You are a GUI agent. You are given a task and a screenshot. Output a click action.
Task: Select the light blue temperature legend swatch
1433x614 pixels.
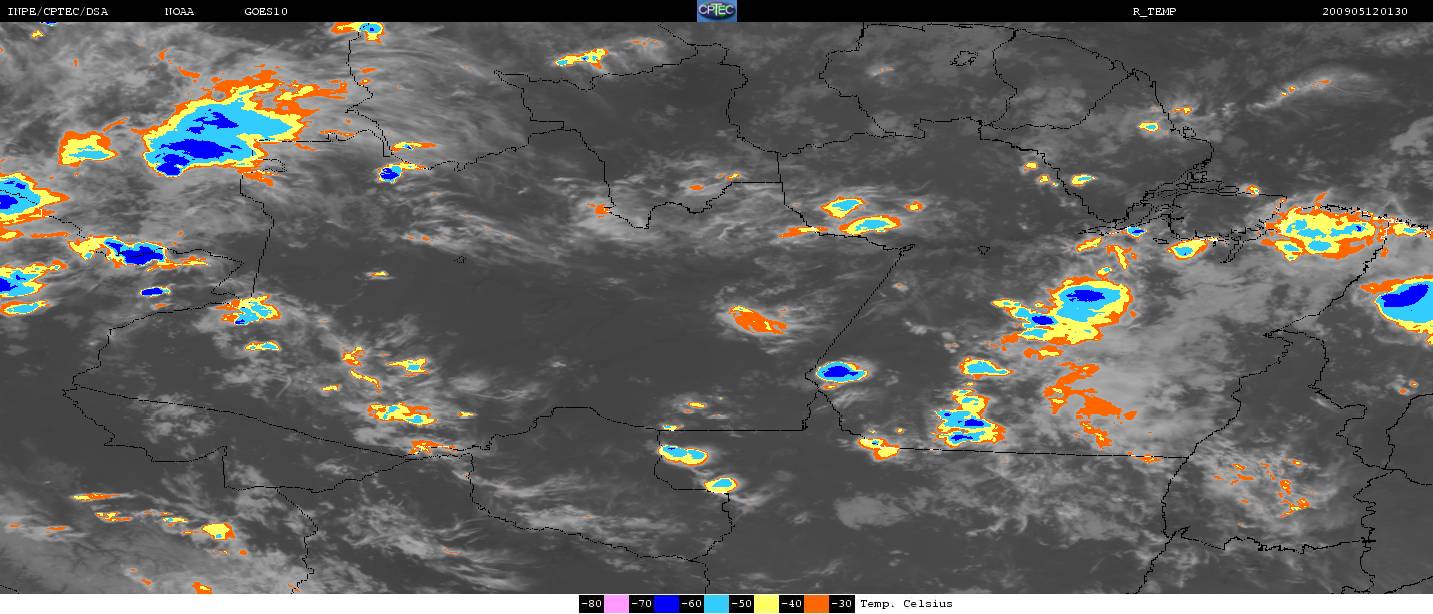coord(717,604)
